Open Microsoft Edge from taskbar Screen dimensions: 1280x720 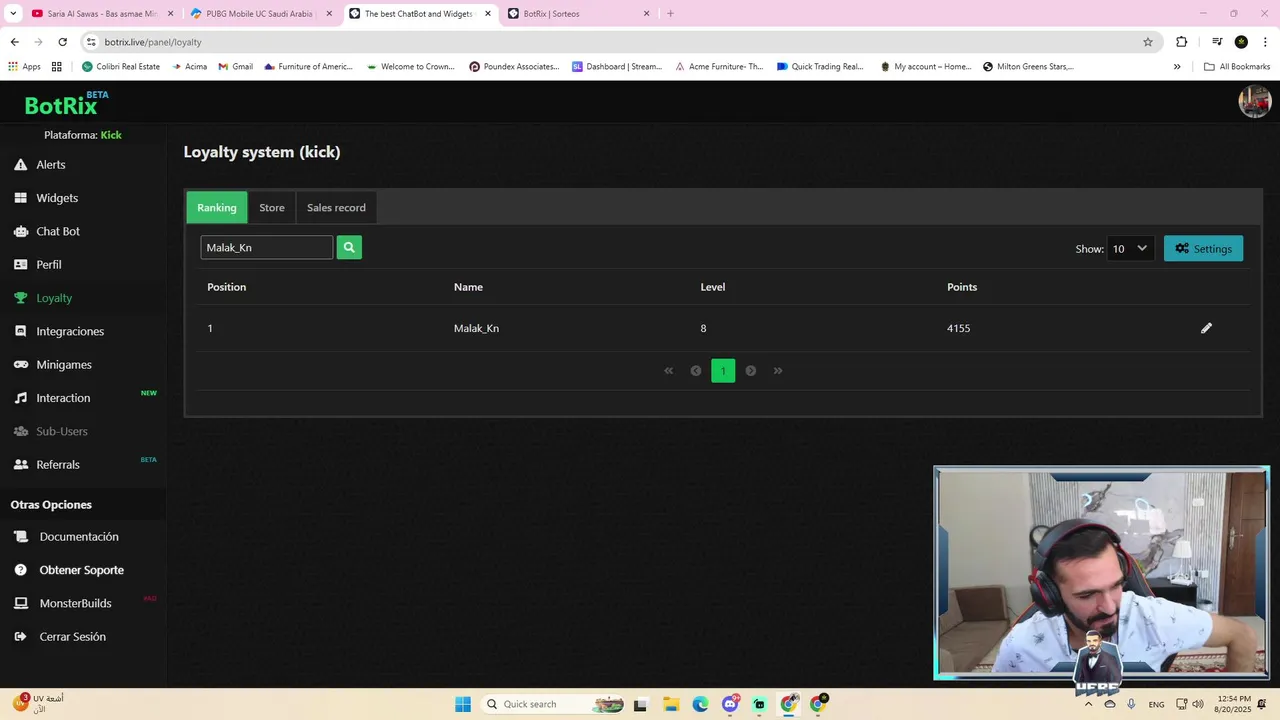pyautogui.click(x=700, y=704)
